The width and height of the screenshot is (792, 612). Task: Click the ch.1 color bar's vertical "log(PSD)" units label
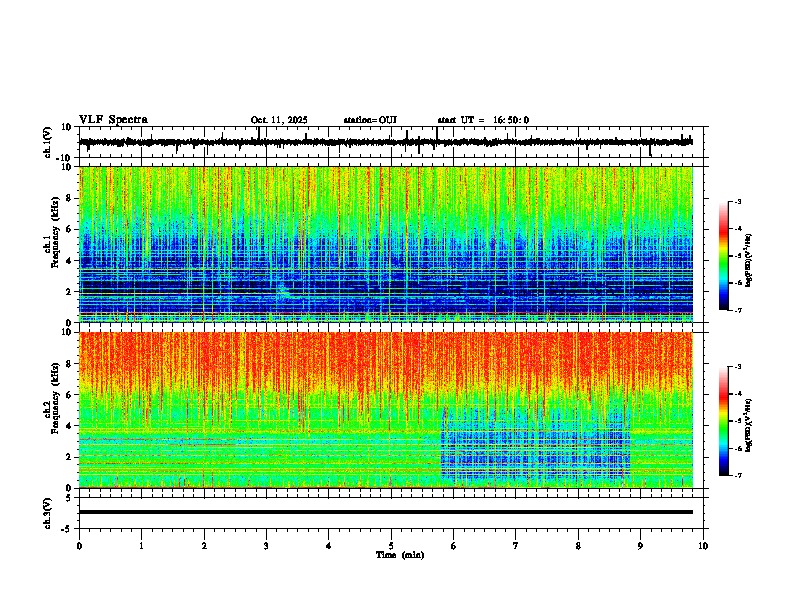[x=749, y=260]
